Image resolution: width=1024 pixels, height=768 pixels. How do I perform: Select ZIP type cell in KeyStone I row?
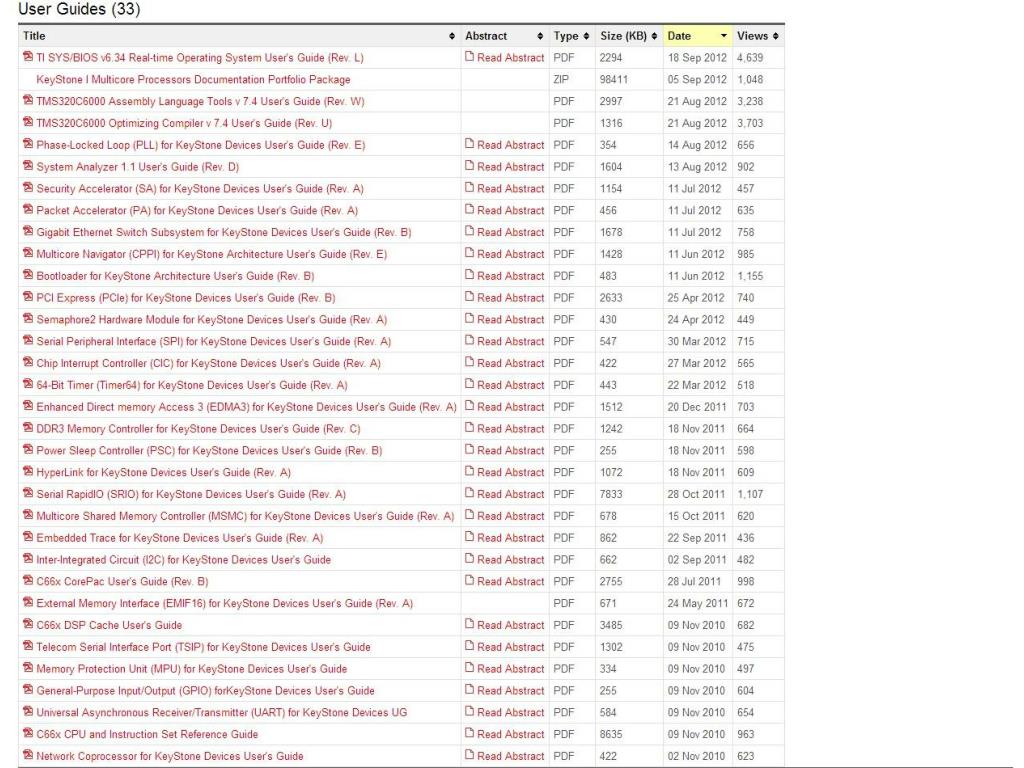pos(561,80)
